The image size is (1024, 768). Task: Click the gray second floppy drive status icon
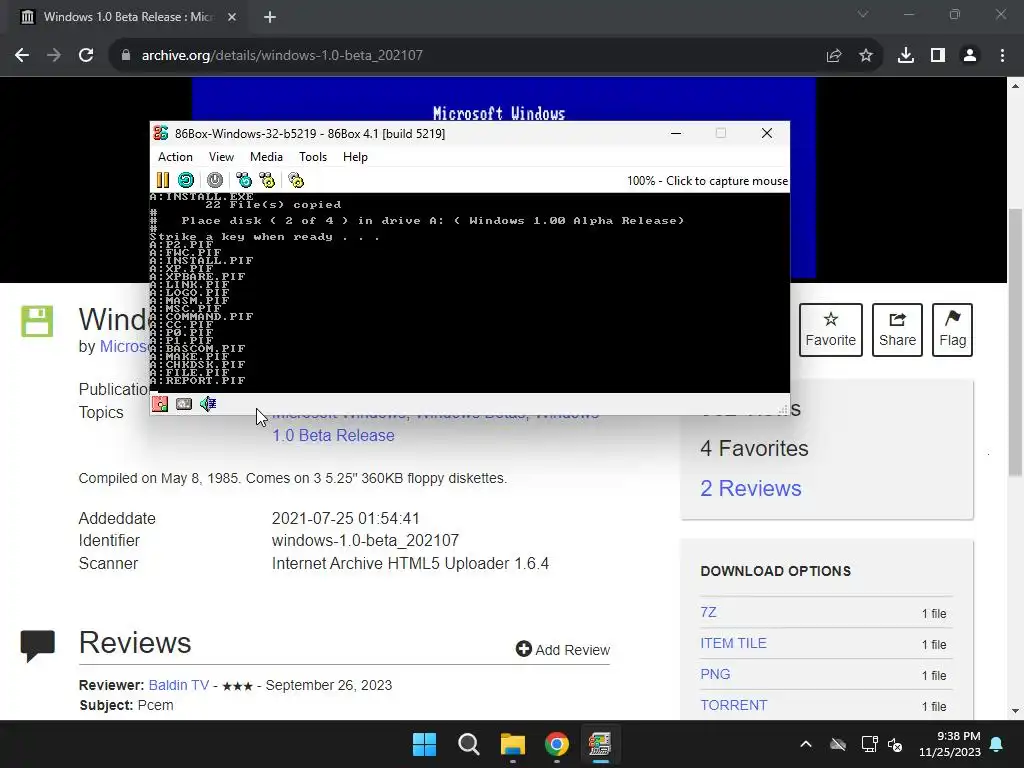(x=184, y=404)
